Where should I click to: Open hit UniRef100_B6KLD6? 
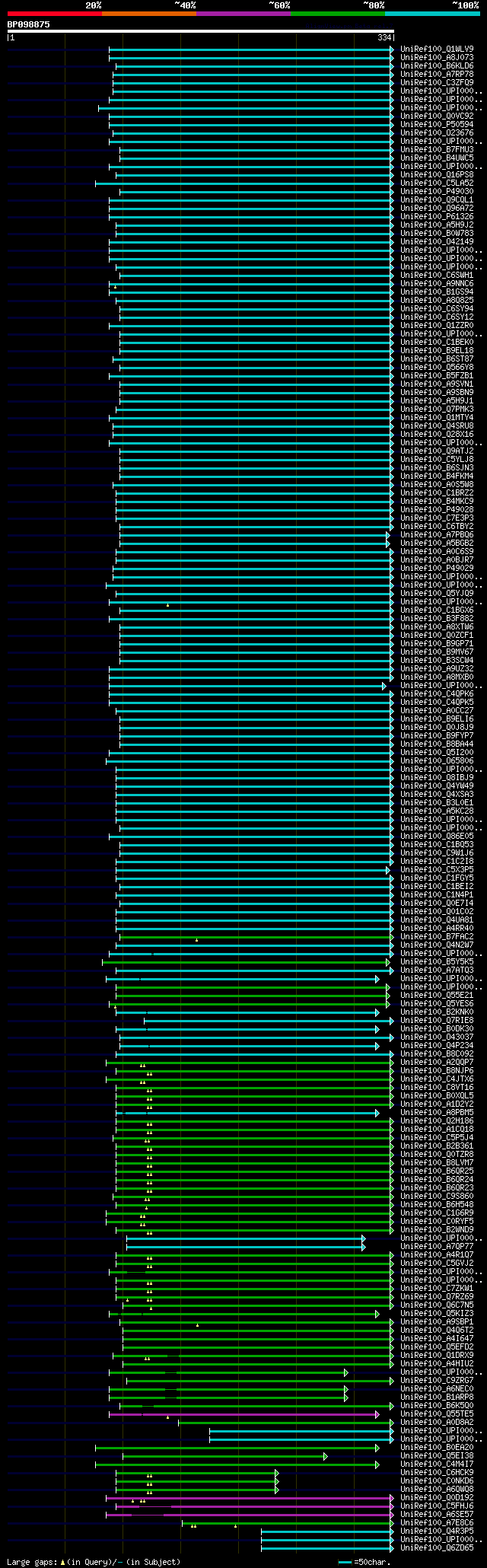pos(437,65)
